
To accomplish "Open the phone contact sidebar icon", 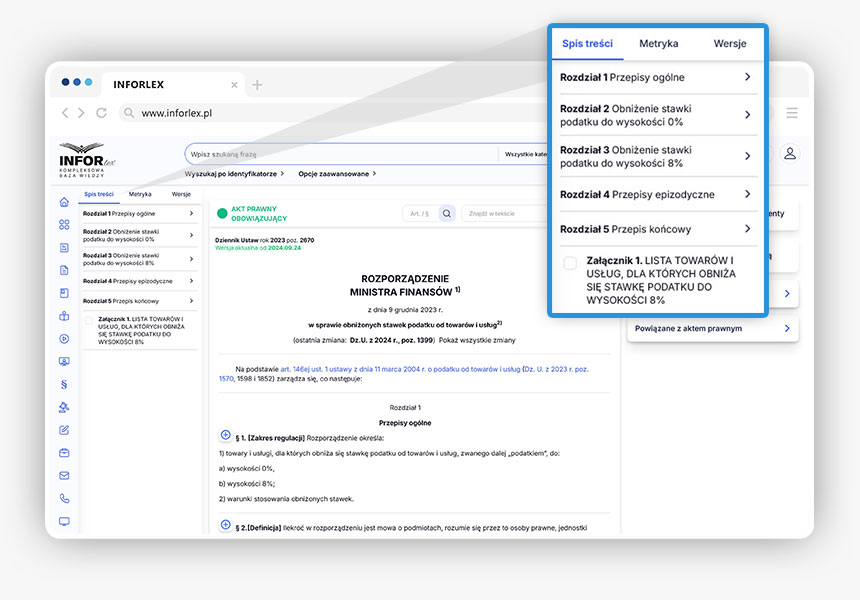I will pyautogui.click(x=65, y=498).
